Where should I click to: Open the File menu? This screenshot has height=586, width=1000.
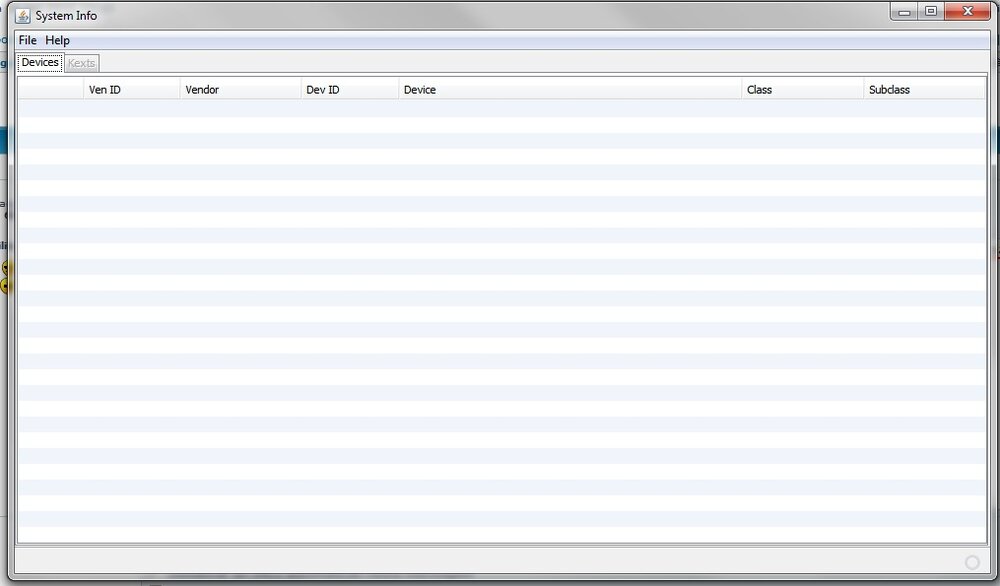27,40
